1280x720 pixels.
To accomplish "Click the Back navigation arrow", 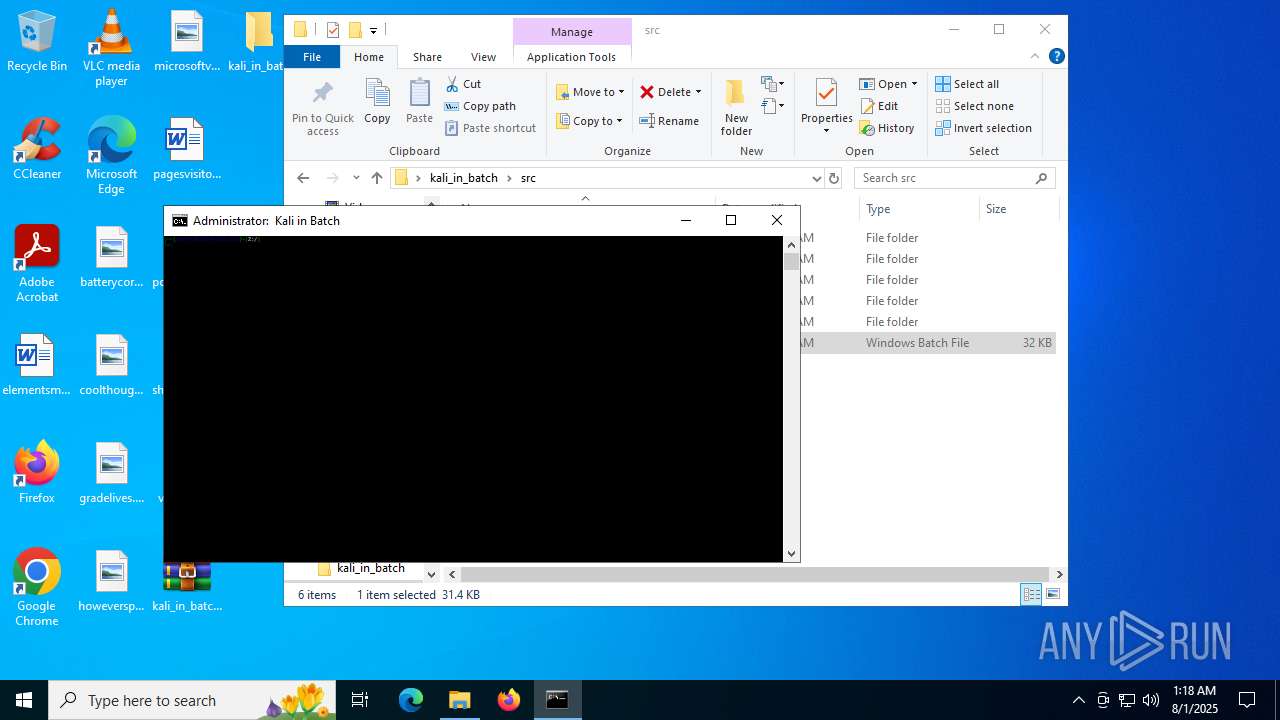I will (303, 178).
